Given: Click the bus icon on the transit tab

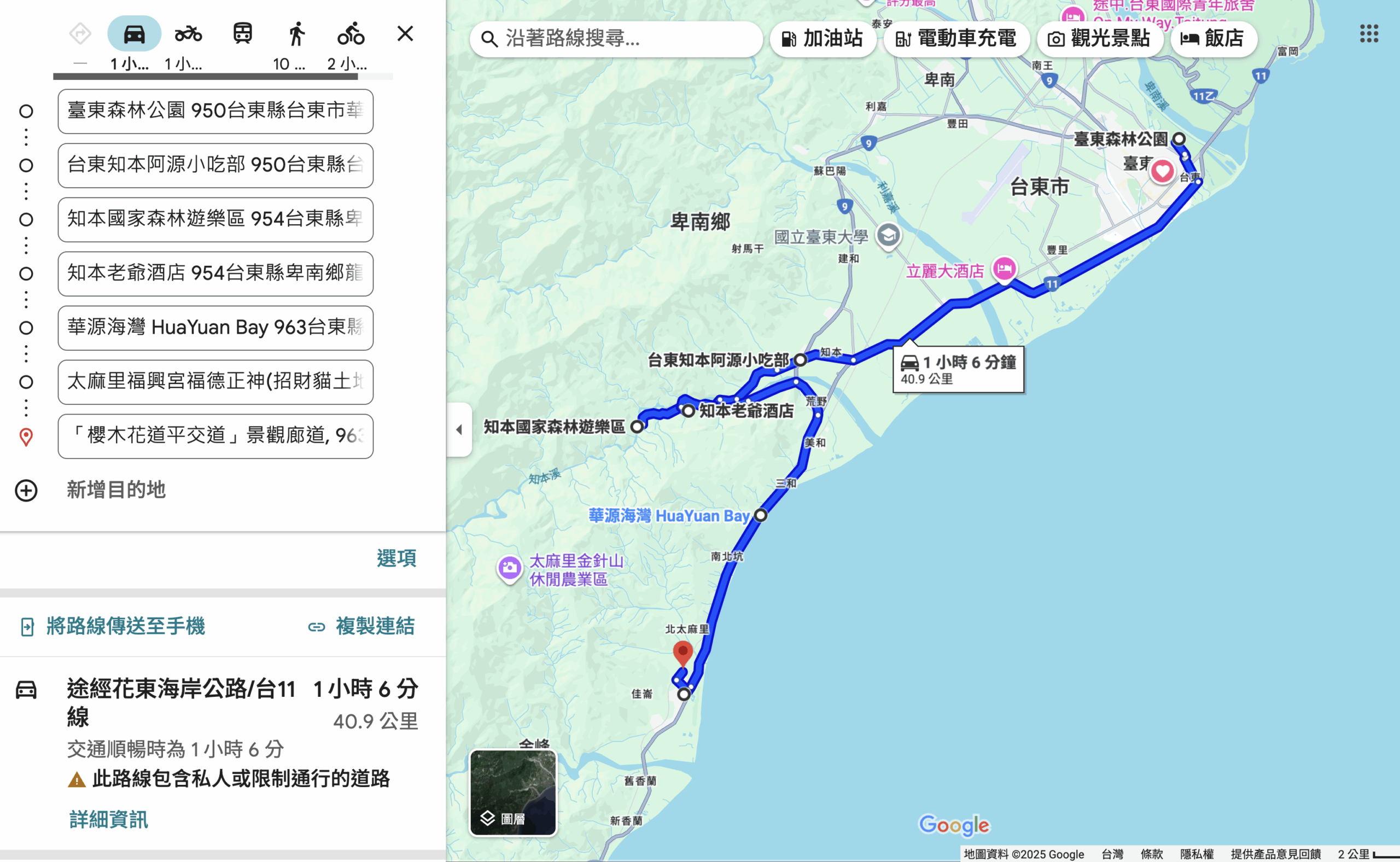Looking at the screenshot, I should tap(243, 33).
